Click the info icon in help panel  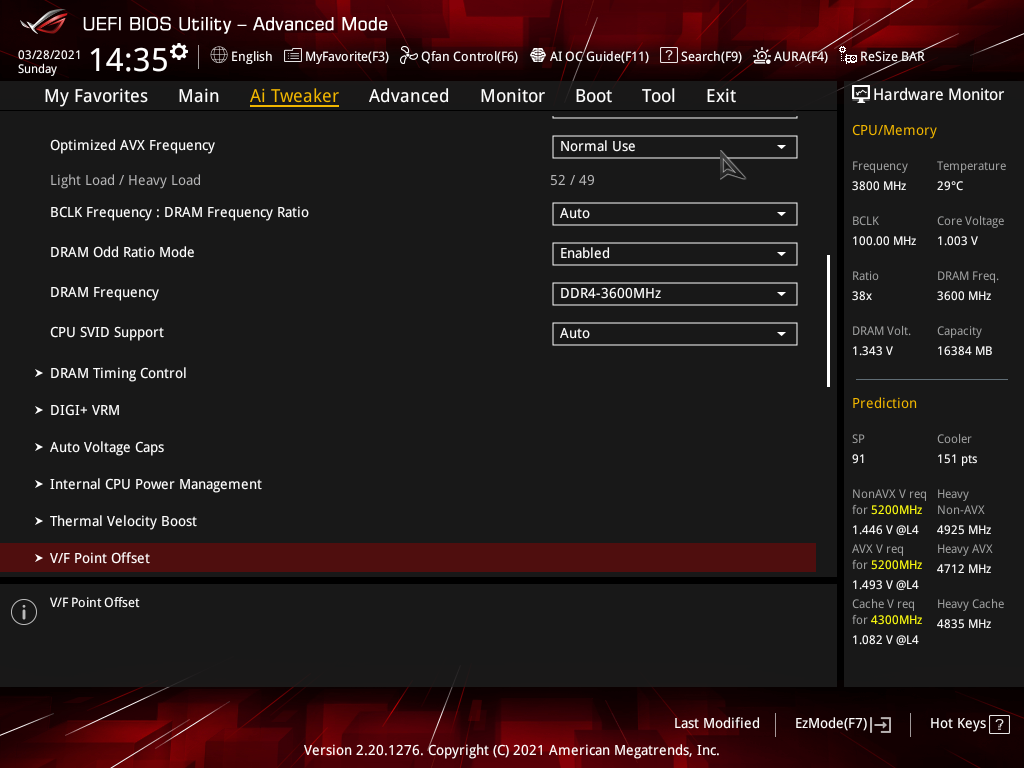click(x=24, y=612)
